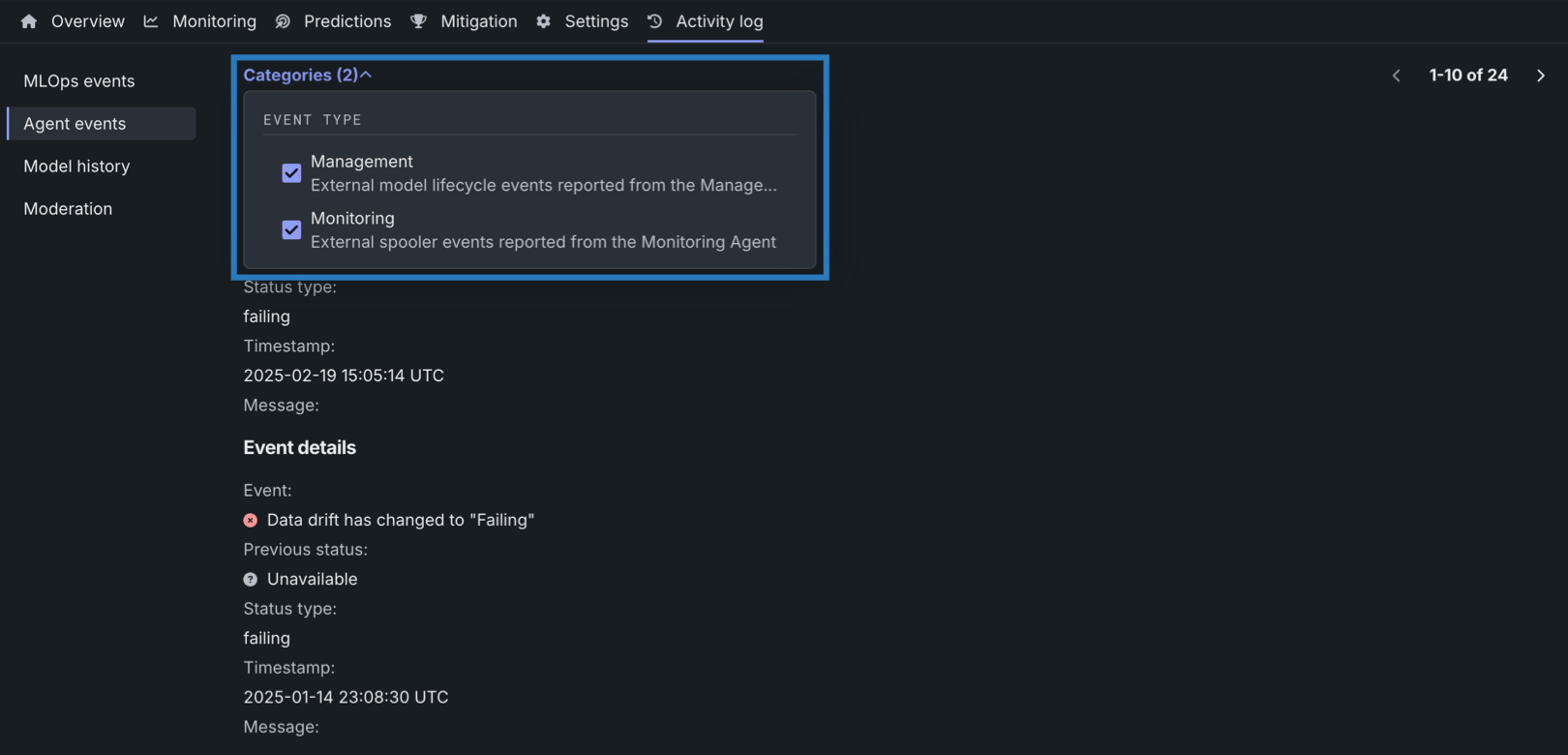
Task: Select Moderation in the sidebar
Action: click(x=68, y=209)
